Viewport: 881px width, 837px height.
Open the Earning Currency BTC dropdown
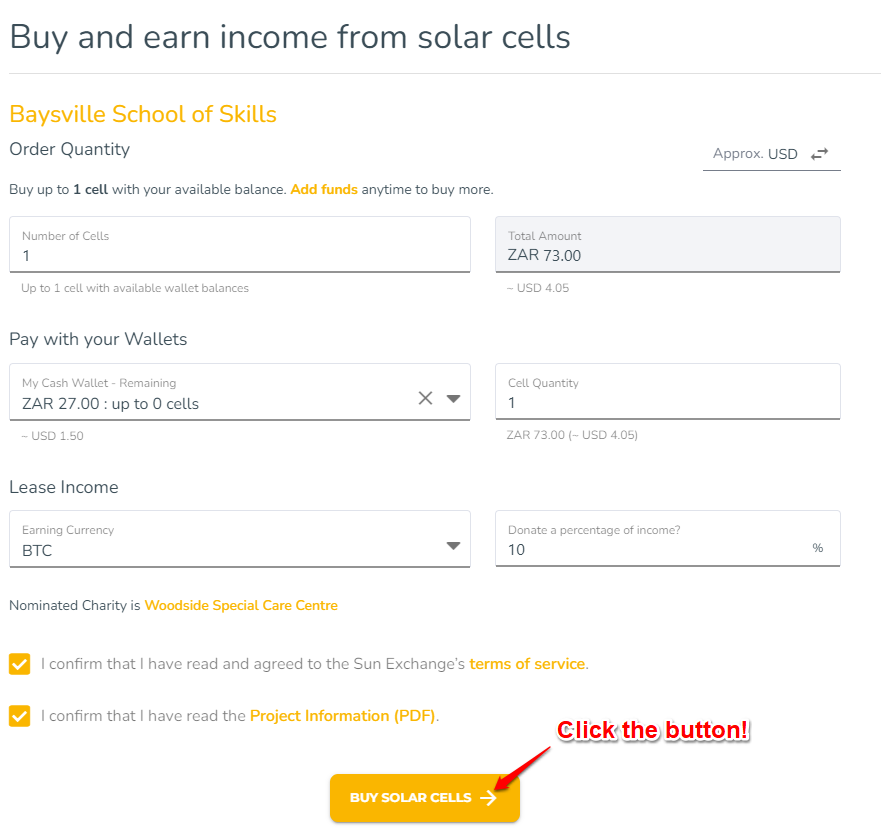coord(240,539)
